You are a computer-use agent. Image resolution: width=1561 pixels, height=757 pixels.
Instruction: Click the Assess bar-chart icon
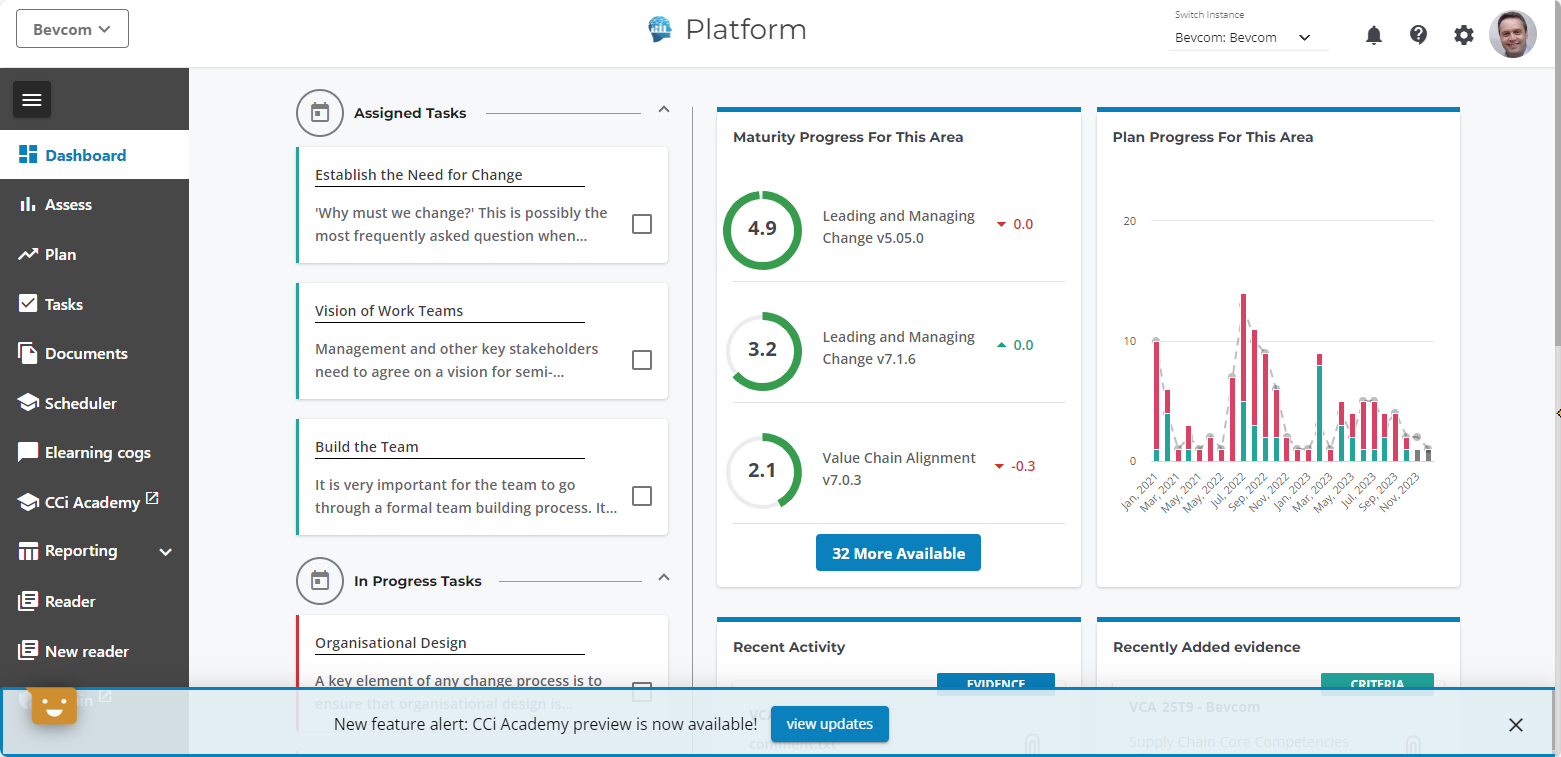[28, 204]
